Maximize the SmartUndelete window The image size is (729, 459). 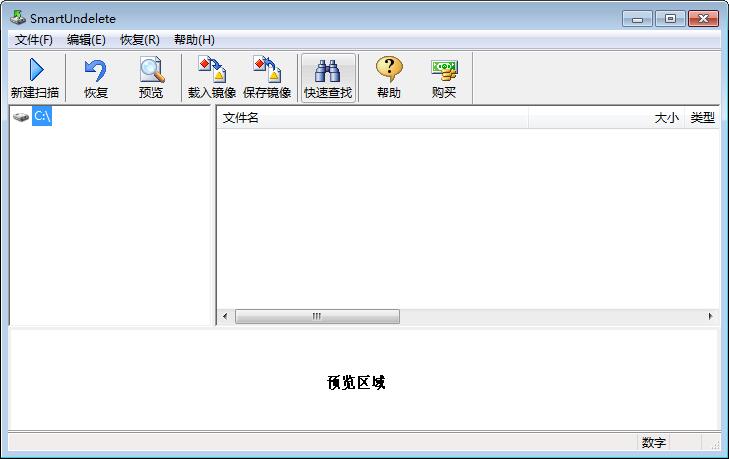670,19
